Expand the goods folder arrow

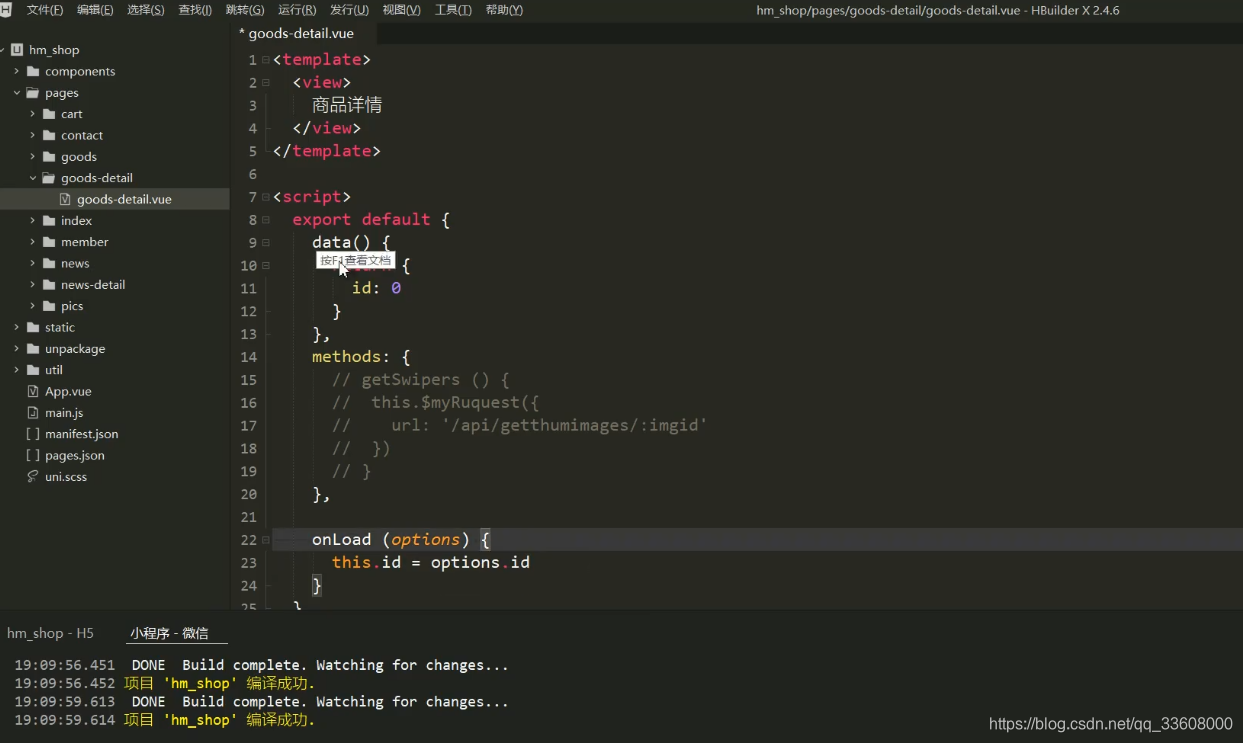tap(32, 157)
